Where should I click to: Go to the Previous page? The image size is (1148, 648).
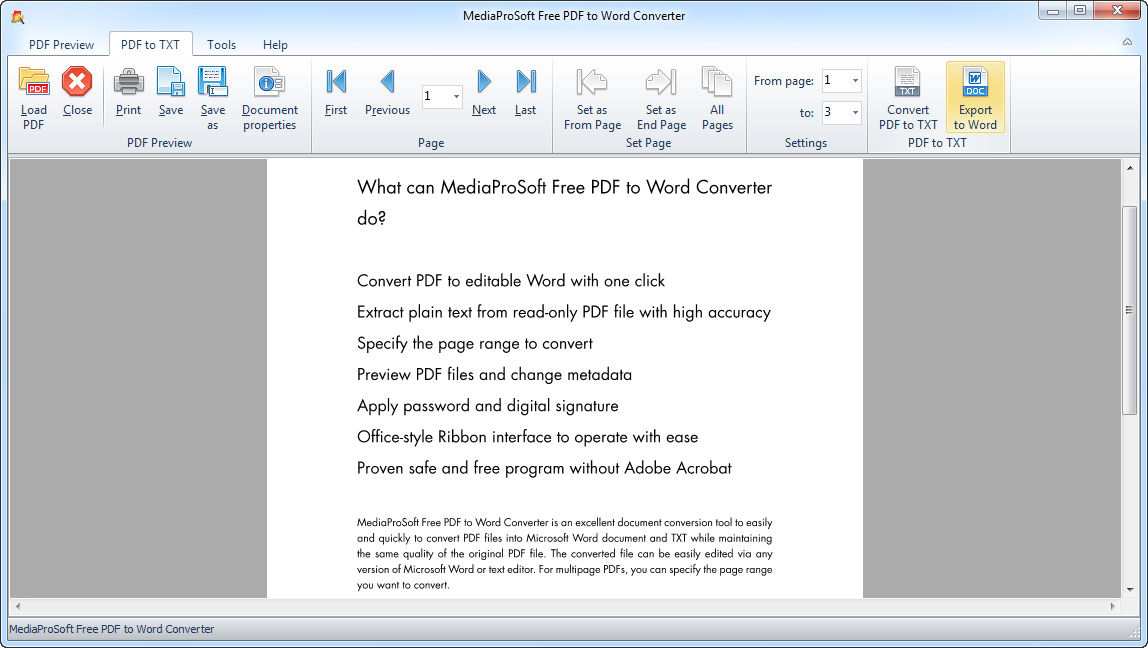(x=387, y=92)
